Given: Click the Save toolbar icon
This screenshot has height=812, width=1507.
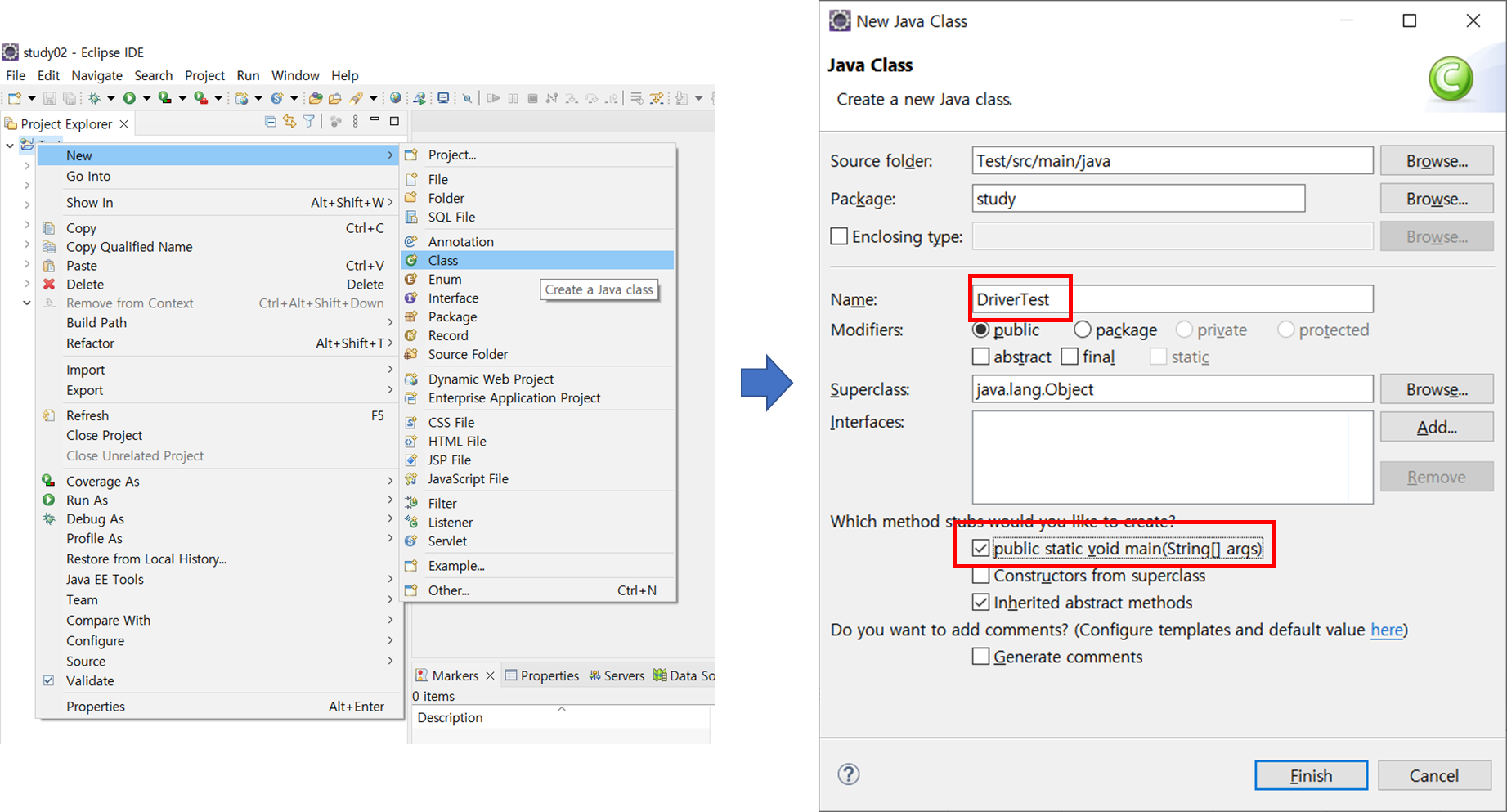Looking at the screenshot, I should (x=49, y=98).
